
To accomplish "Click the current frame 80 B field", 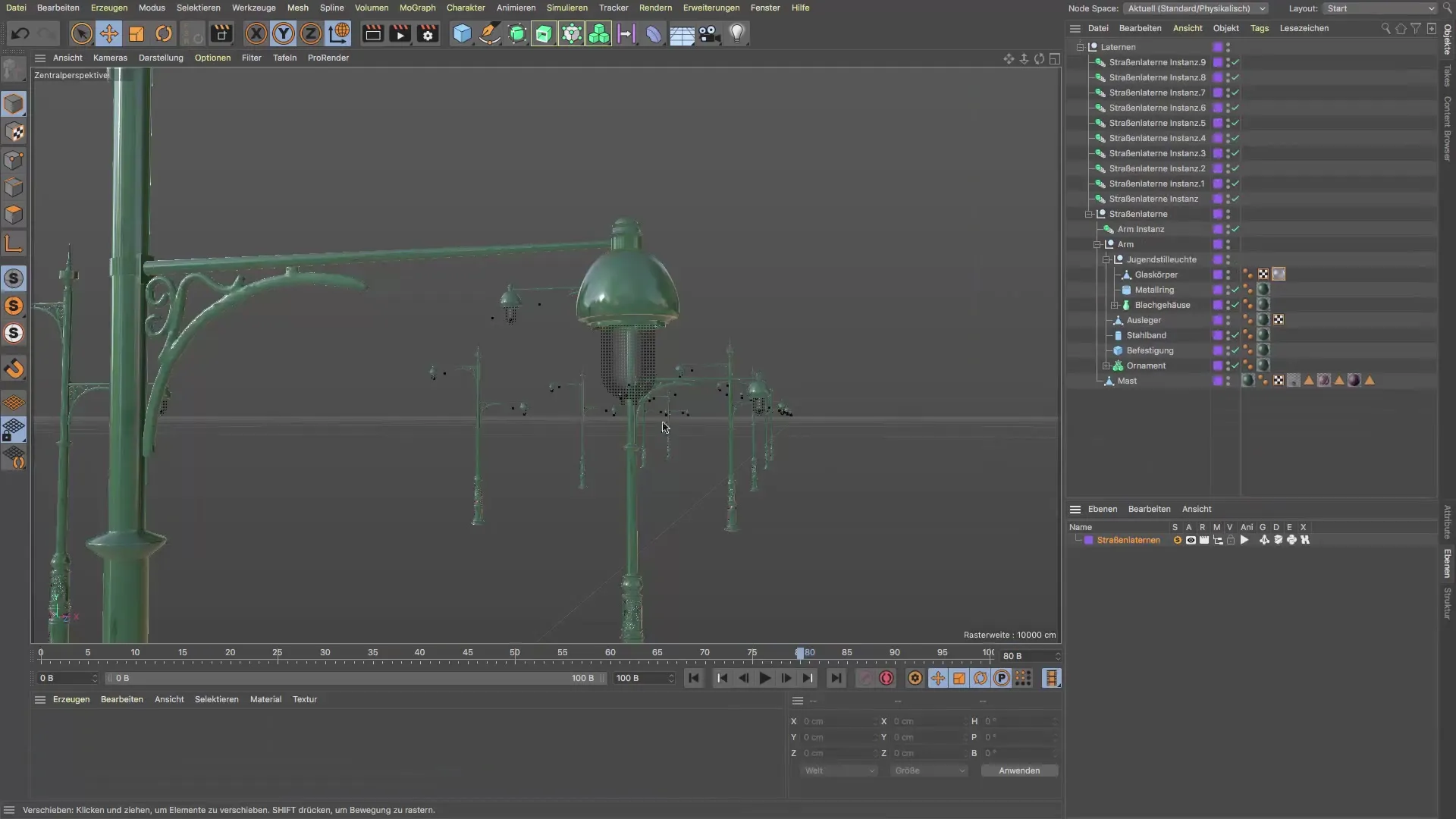I will (x=1029, y=656).
